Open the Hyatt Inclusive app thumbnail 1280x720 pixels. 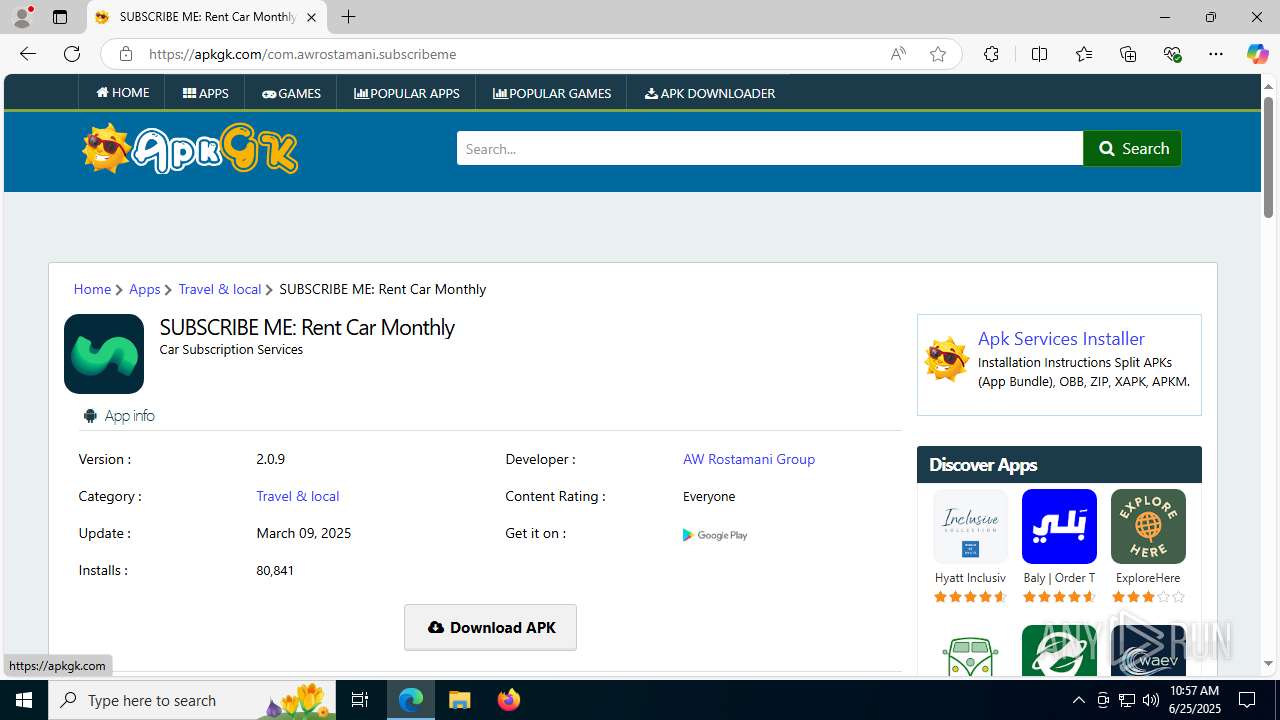pyautogui.click(x=970, y=527)
